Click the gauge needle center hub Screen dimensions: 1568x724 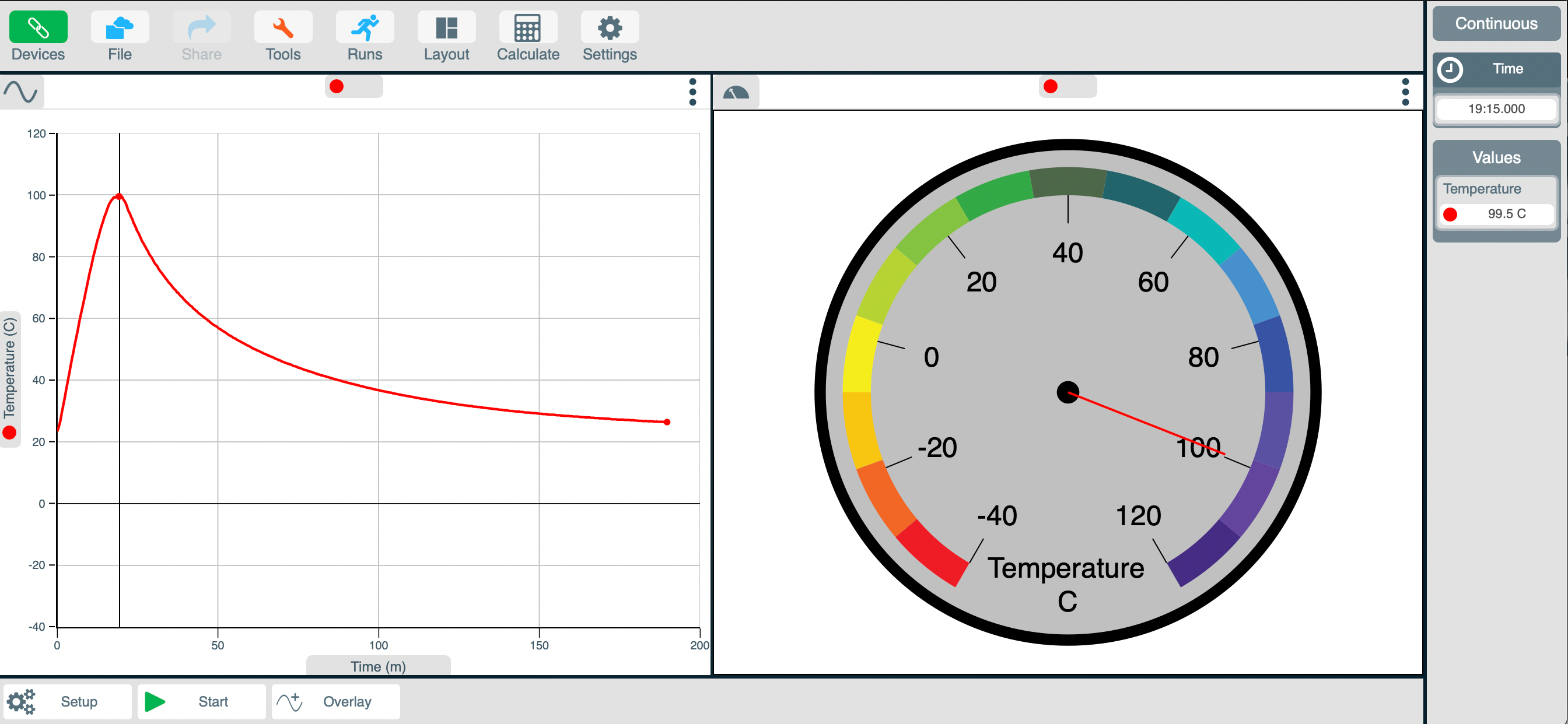[1067, 392]
